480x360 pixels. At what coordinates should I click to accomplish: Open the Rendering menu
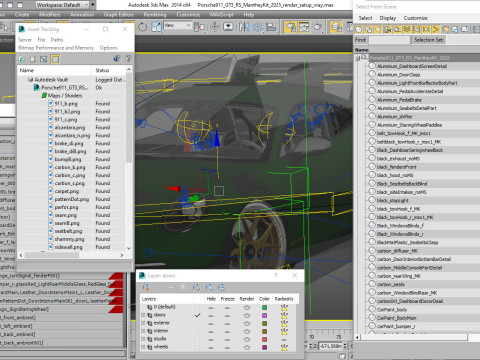click(155, 15)
